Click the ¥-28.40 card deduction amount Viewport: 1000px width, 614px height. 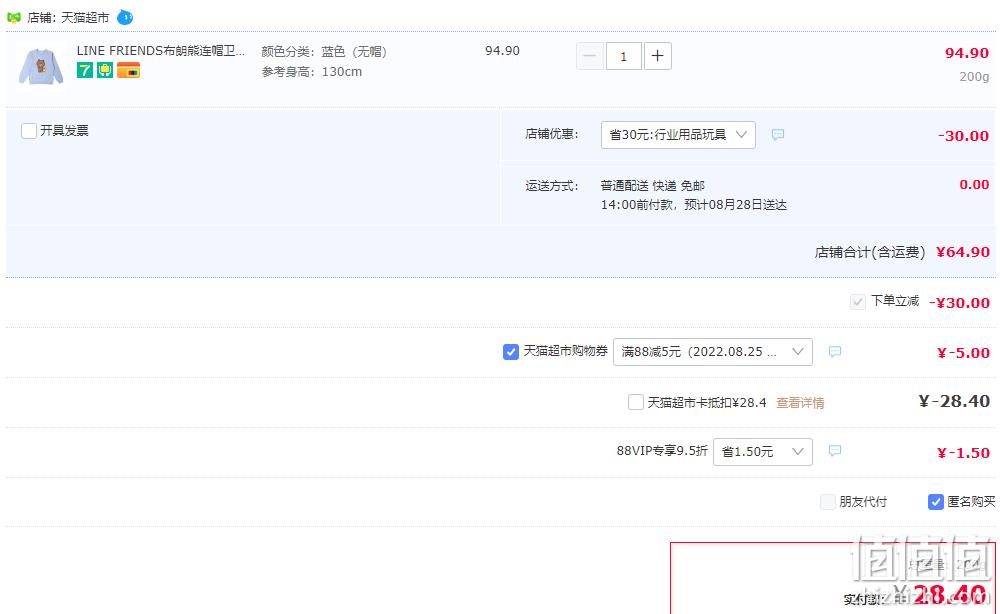954,401
